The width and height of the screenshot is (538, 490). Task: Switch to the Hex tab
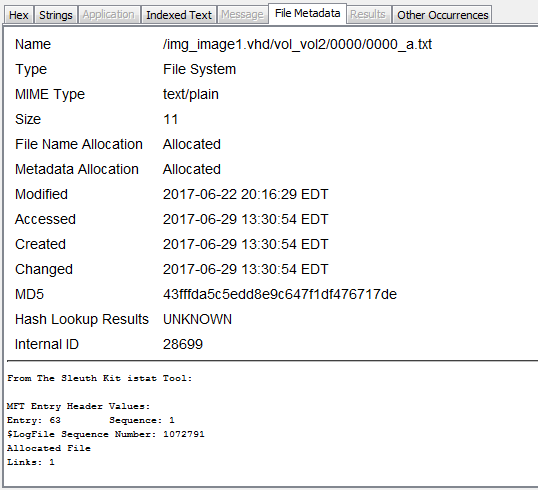pyautogui.click(x=19, y=15)
